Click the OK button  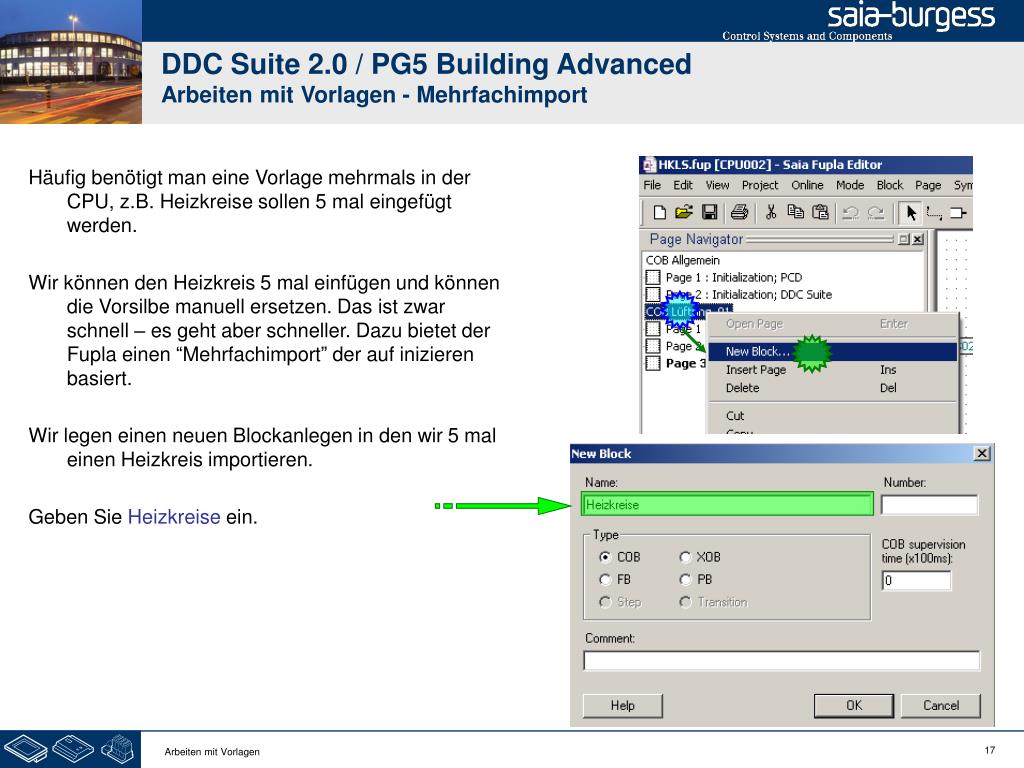(x=854, y=705)
